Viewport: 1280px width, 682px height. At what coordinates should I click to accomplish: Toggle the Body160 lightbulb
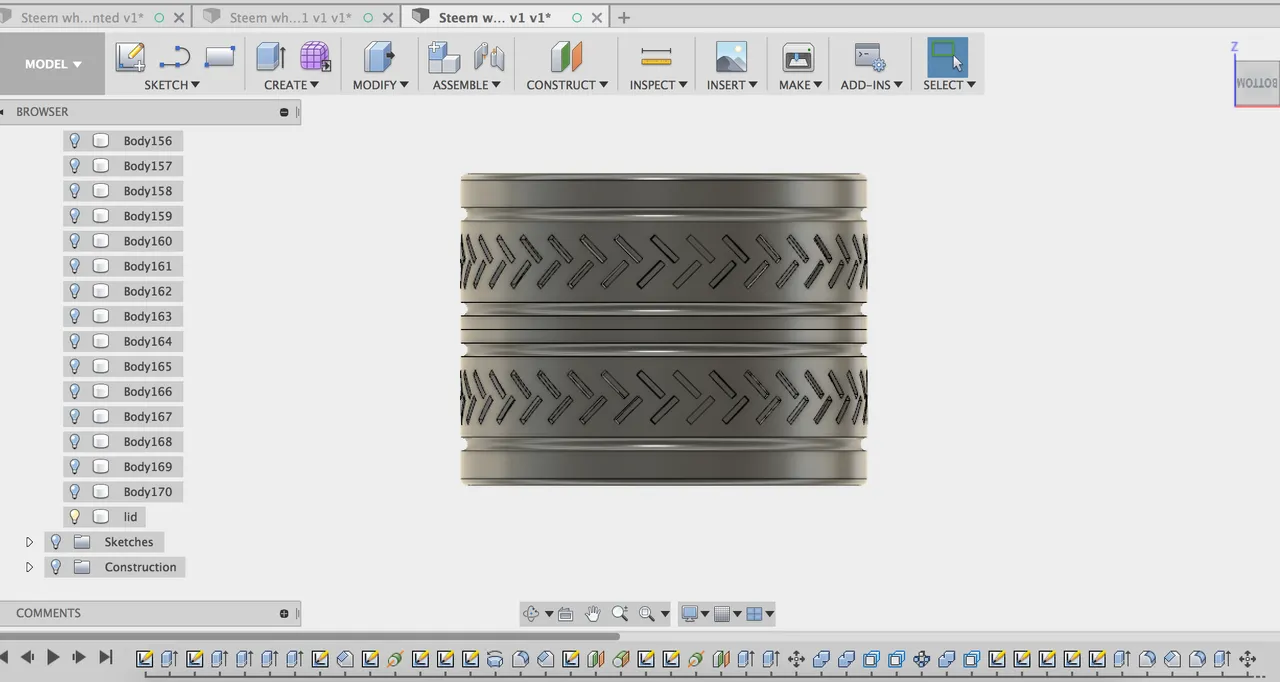(74, 241)
